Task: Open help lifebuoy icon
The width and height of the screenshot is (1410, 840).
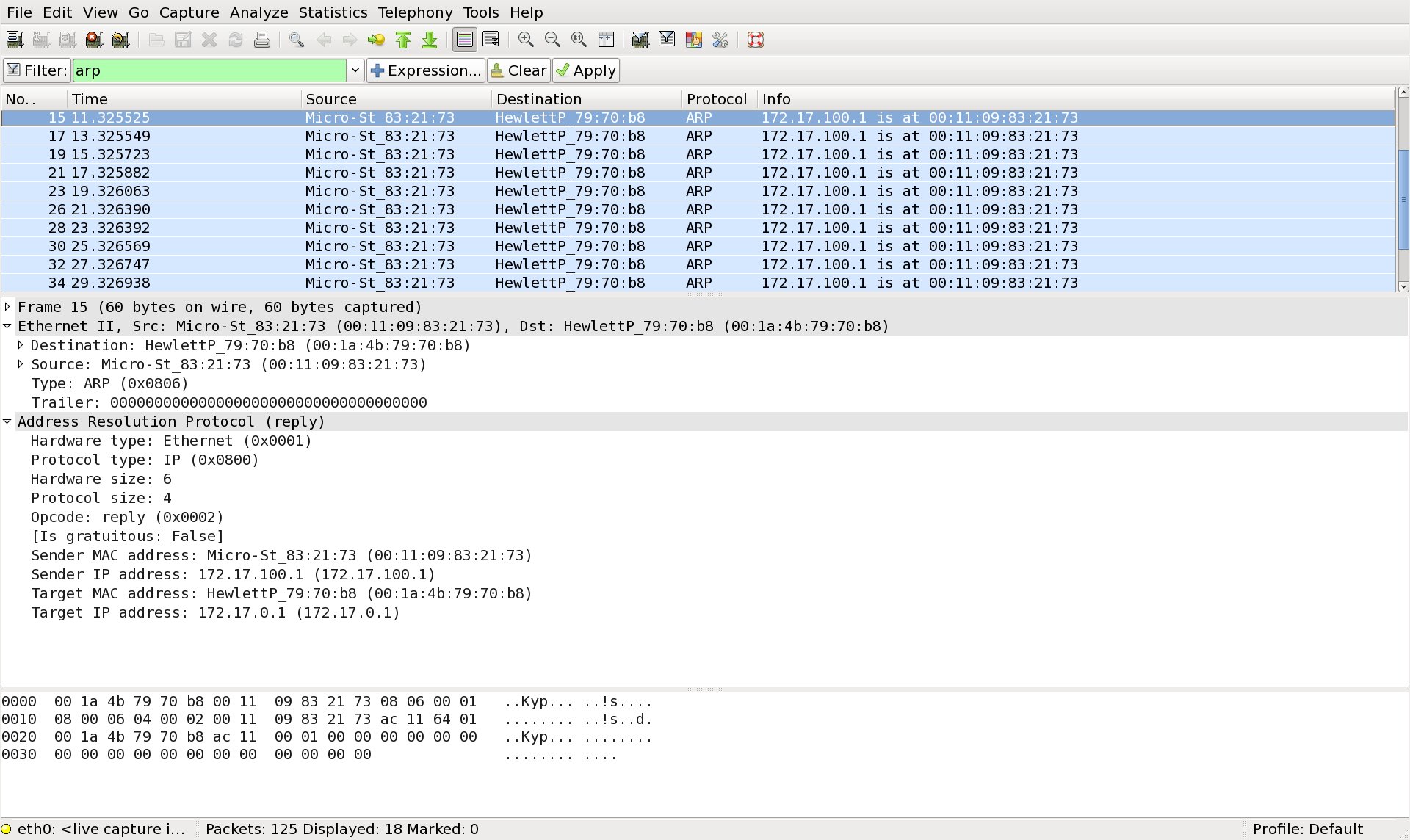Action: click(x=756, y=40)
